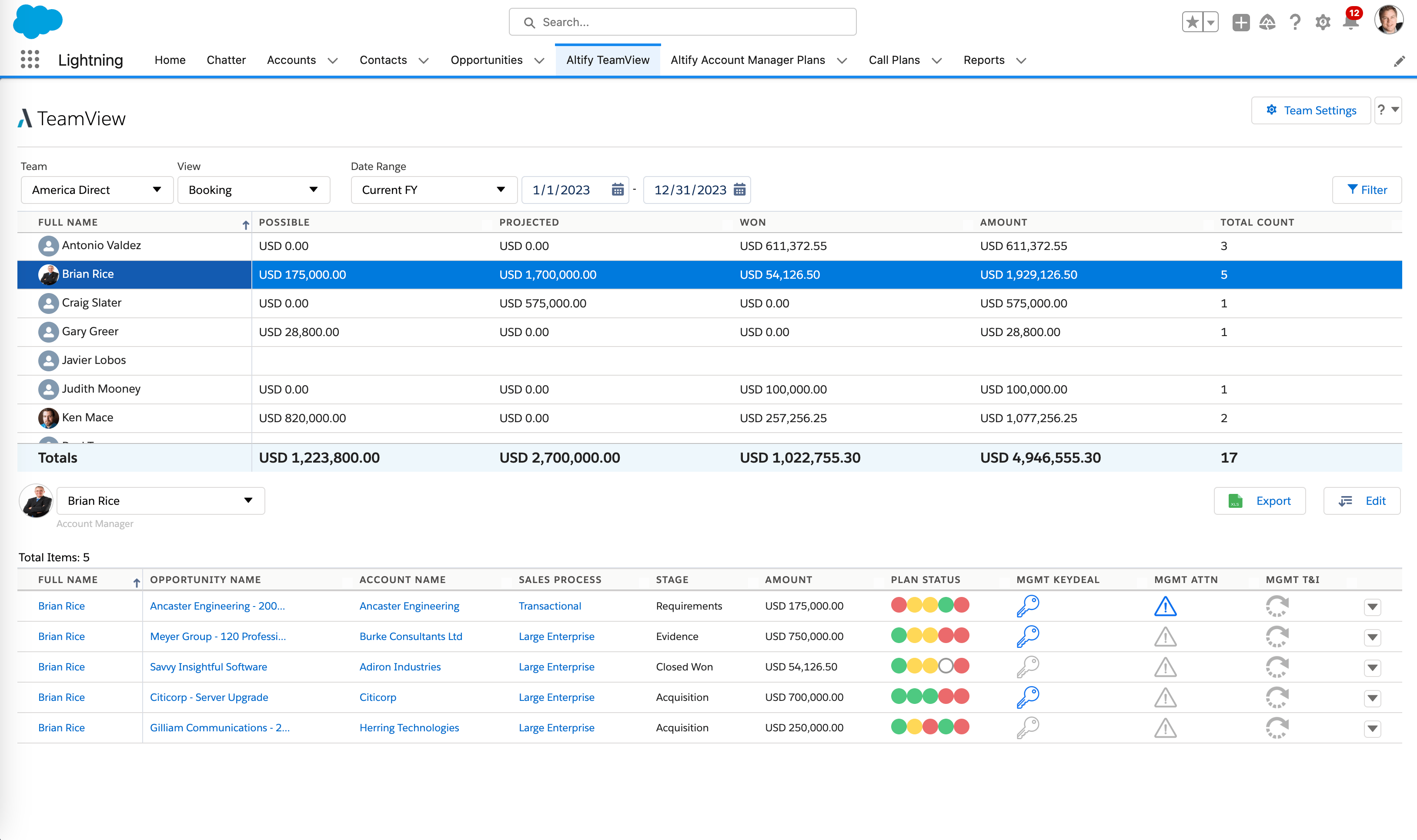Click the plan status dots for Citicorp
The image size is (1417, 840).
(x=929, y=697)
